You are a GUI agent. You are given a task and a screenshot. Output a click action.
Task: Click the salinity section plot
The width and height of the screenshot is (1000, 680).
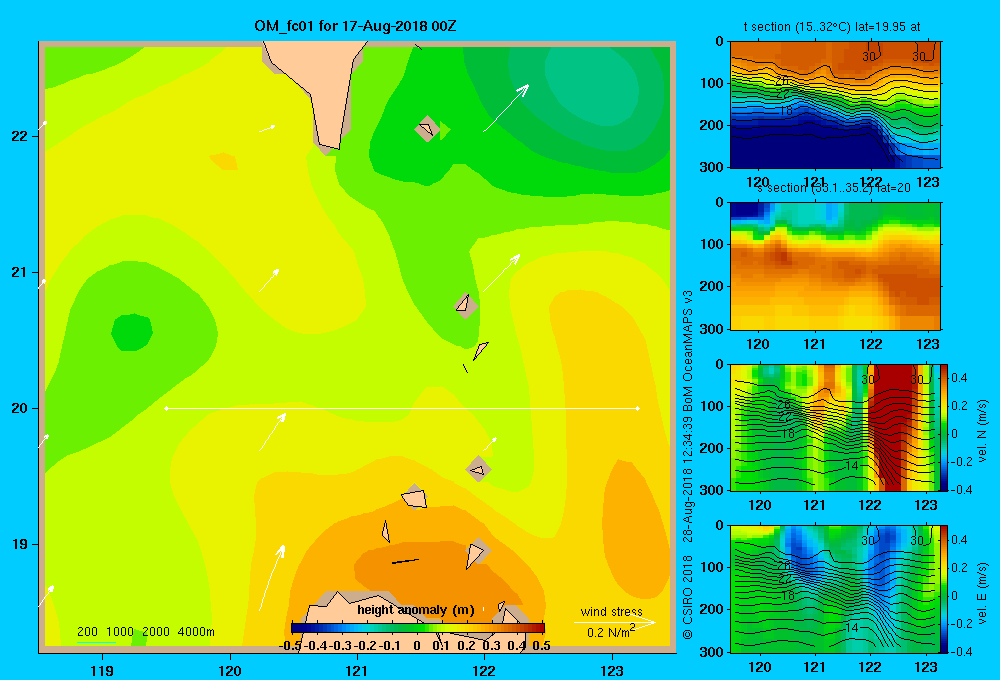click(835, 266)
